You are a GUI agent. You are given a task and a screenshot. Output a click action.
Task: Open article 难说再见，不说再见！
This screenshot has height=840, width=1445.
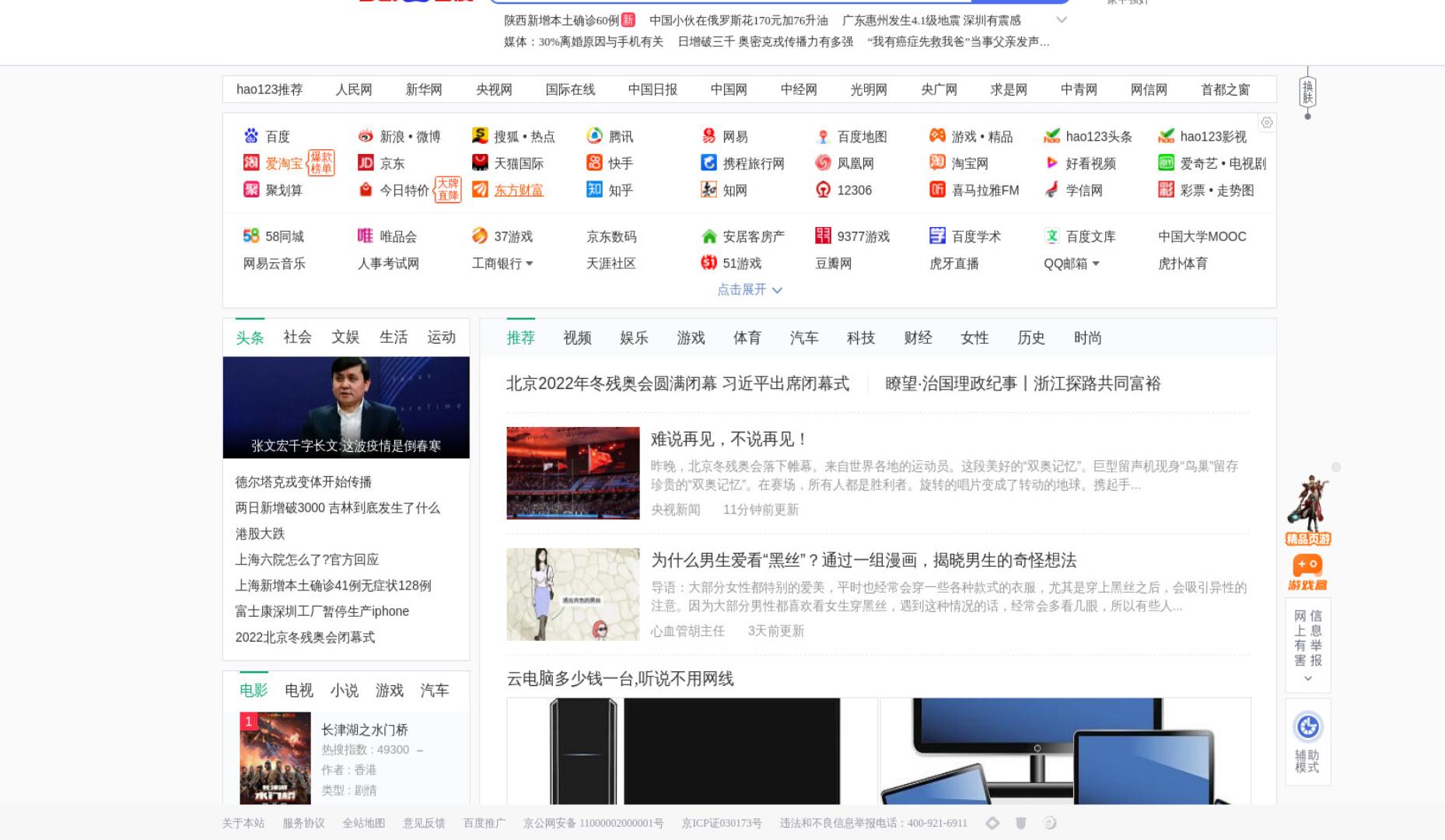729,439
